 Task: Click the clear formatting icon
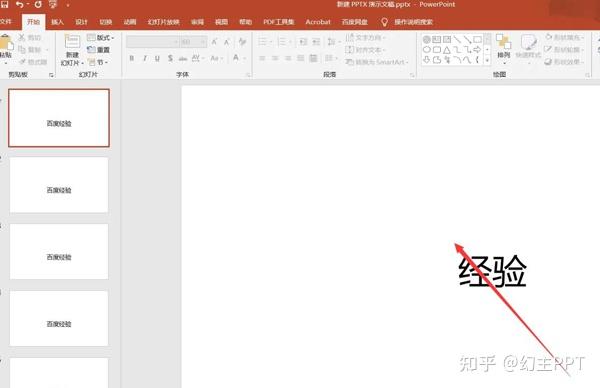tap(242, 42)
